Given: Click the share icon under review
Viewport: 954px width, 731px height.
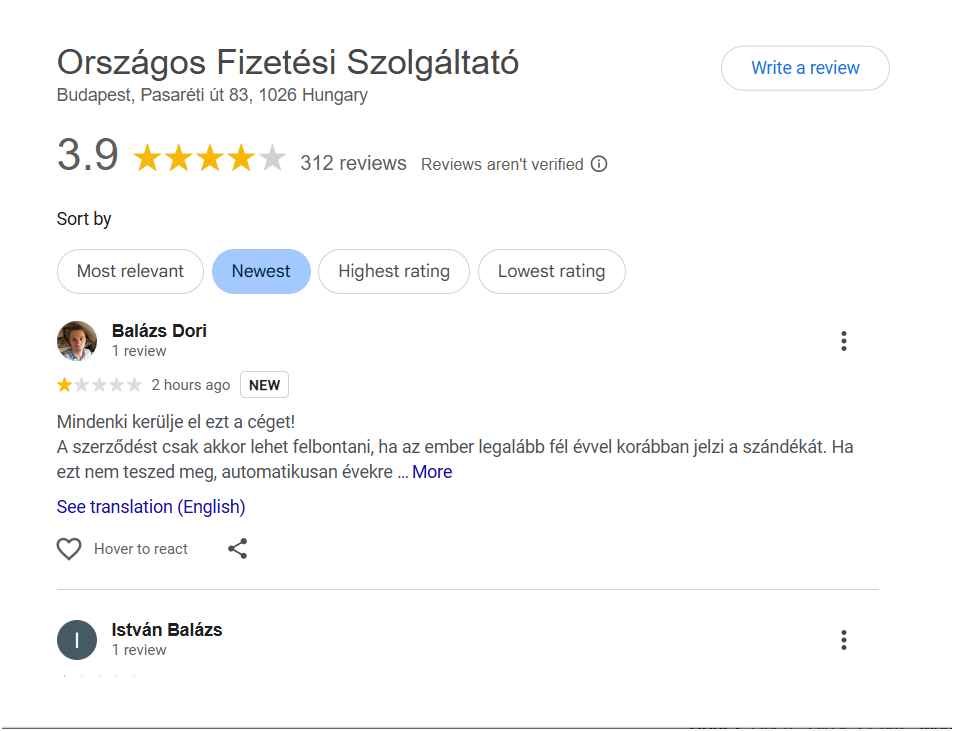Looking at the screenshot, I should pyautogui.click(x=237, y=549).
